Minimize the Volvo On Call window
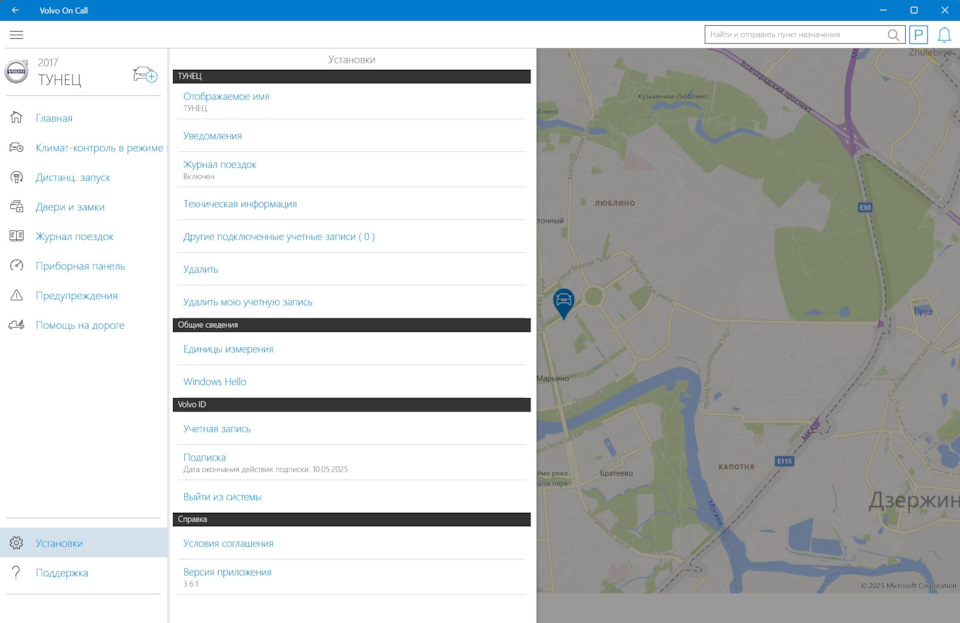Screen dimensions: 960x623 (x=883, y=10)
